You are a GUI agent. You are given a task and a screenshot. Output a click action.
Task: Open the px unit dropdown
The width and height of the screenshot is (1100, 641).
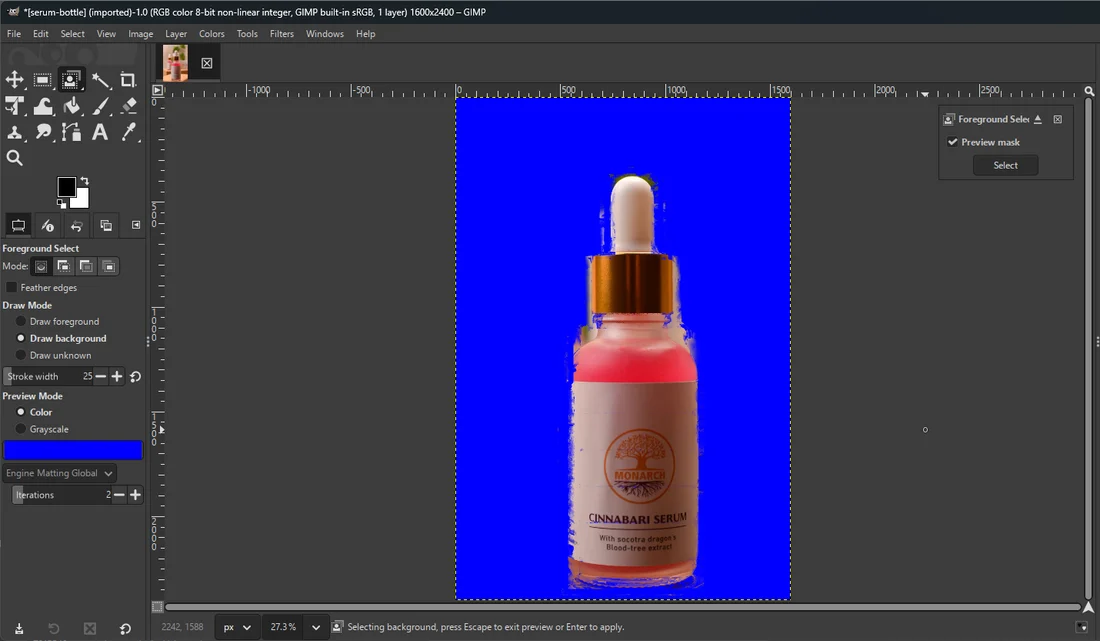pyautogui.click(x=238, y=627)
